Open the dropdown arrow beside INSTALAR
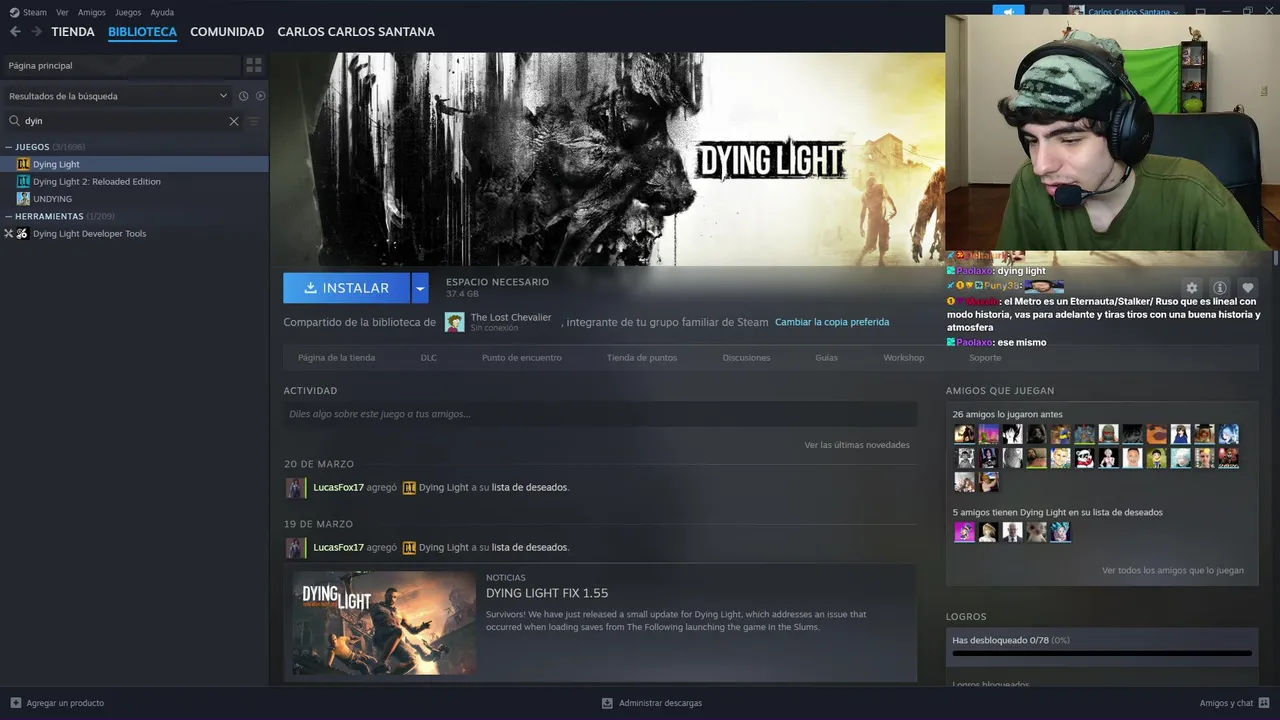 tap(420, 288)
